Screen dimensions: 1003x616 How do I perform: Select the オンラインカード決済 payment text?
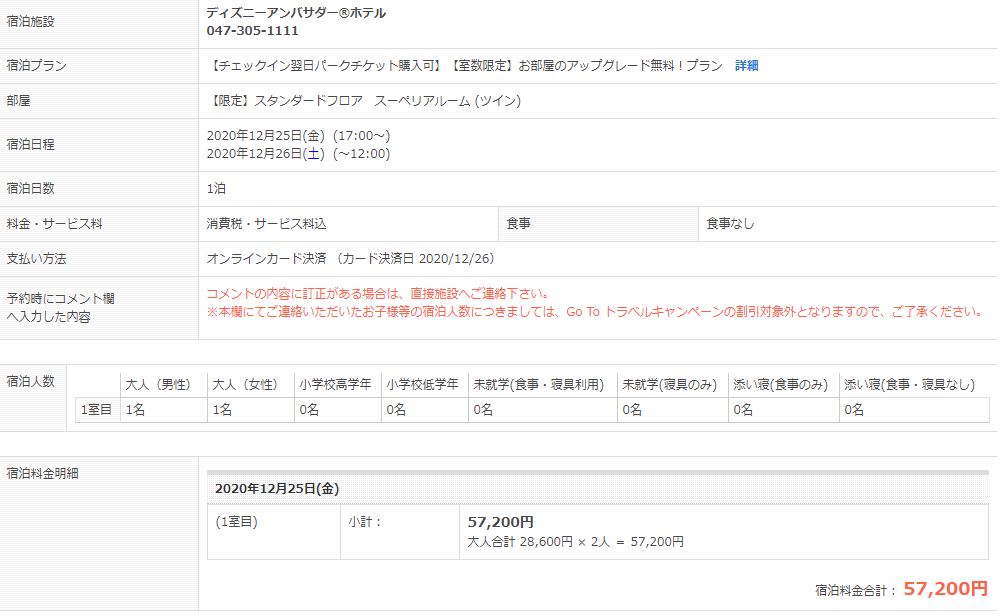[266, 259]
